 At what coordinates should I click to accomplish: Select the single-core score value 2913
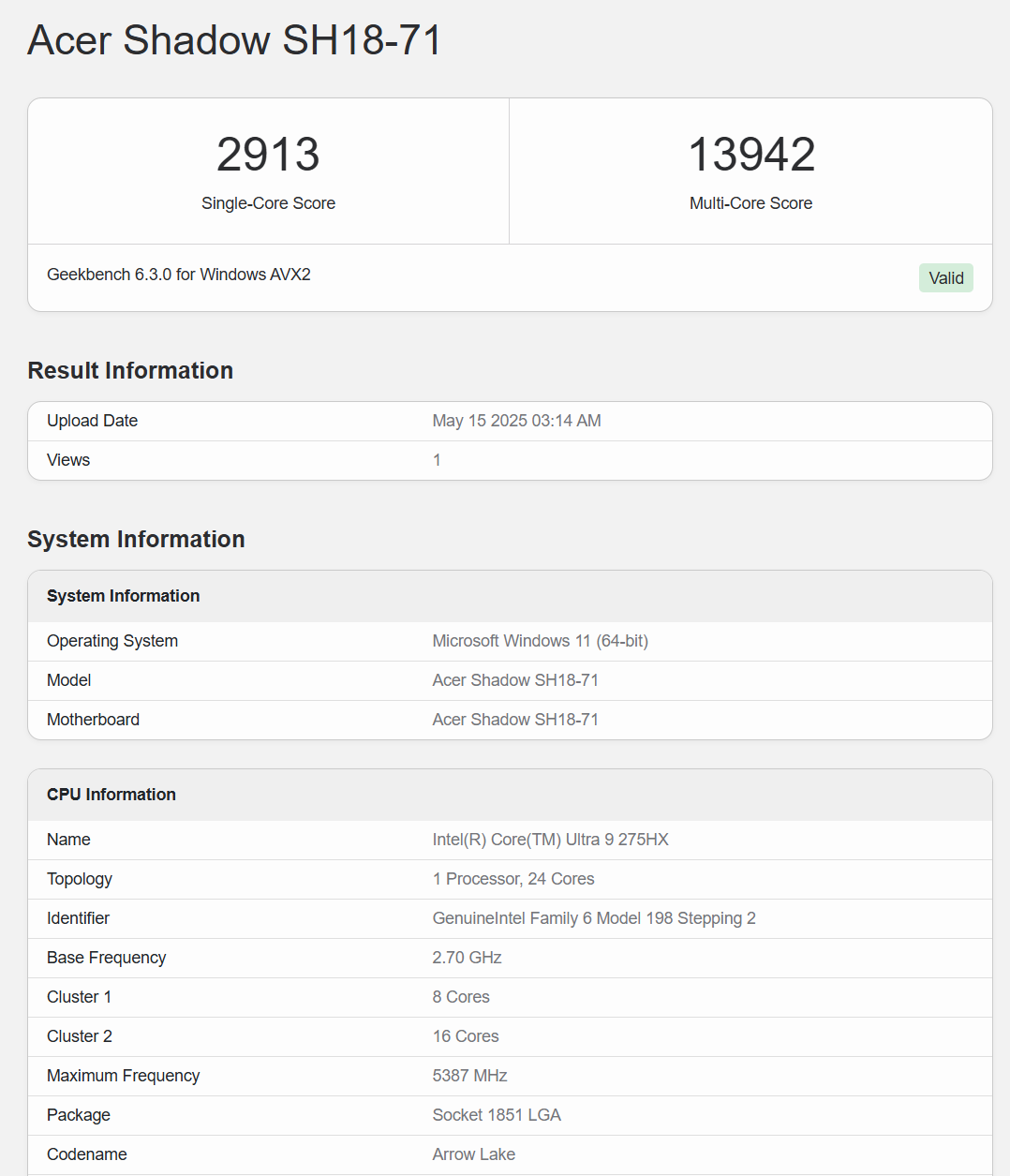pyautogui.click(x=268, y=154)
